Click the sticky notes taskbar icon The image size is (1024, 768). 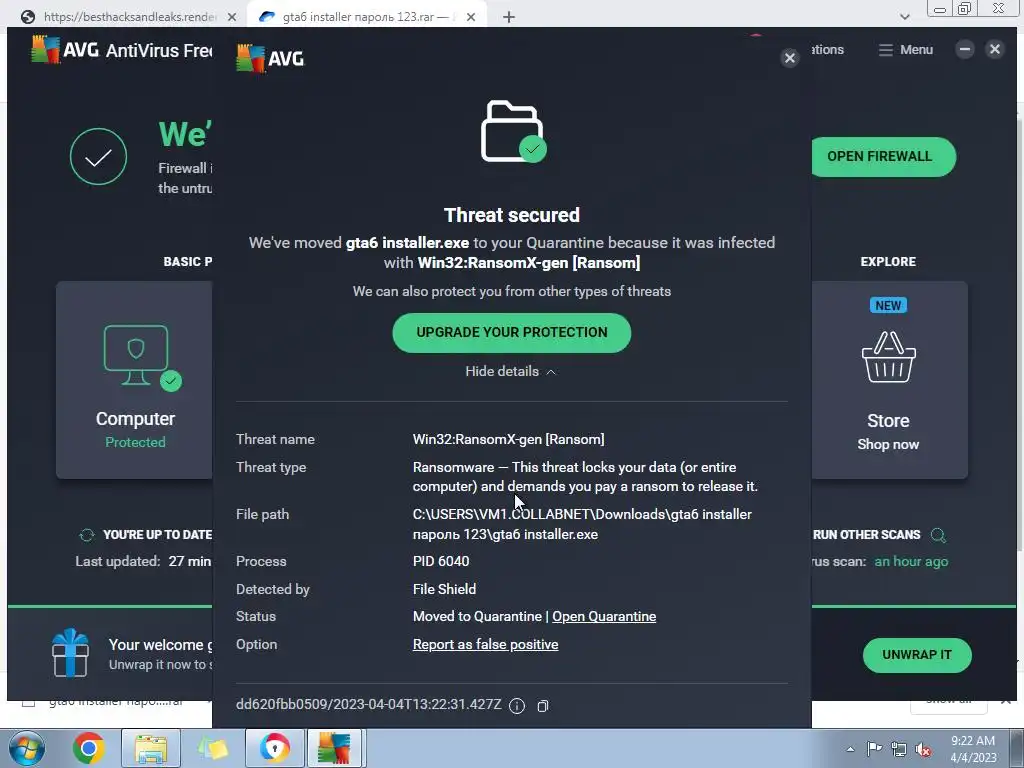pos(213,748)
